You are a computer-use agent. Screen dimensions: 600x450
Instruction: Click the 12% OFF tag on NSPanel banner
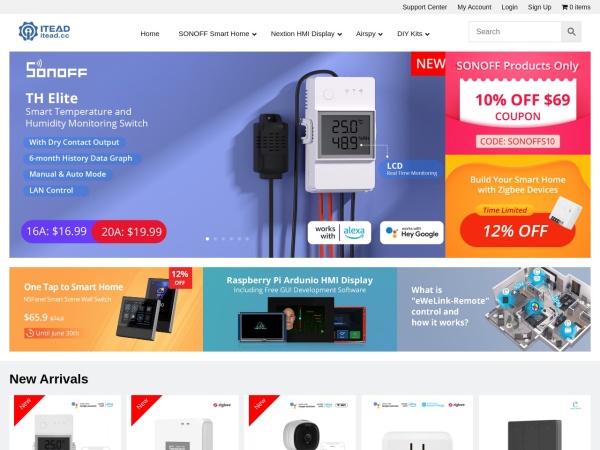pos(180,278)
